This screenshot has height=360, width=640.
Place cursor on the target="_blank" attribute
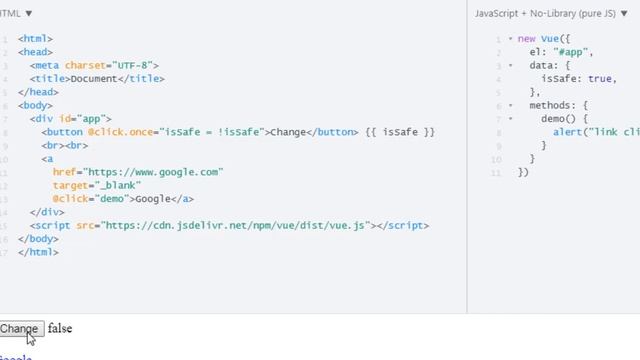(97, 185)
